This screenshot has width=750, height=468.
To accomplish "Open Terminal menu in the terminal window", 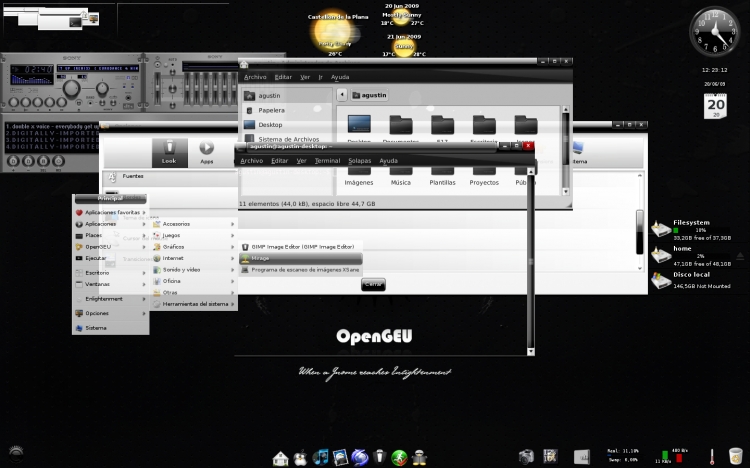I will pyautogui.click(x=327, y=161).
